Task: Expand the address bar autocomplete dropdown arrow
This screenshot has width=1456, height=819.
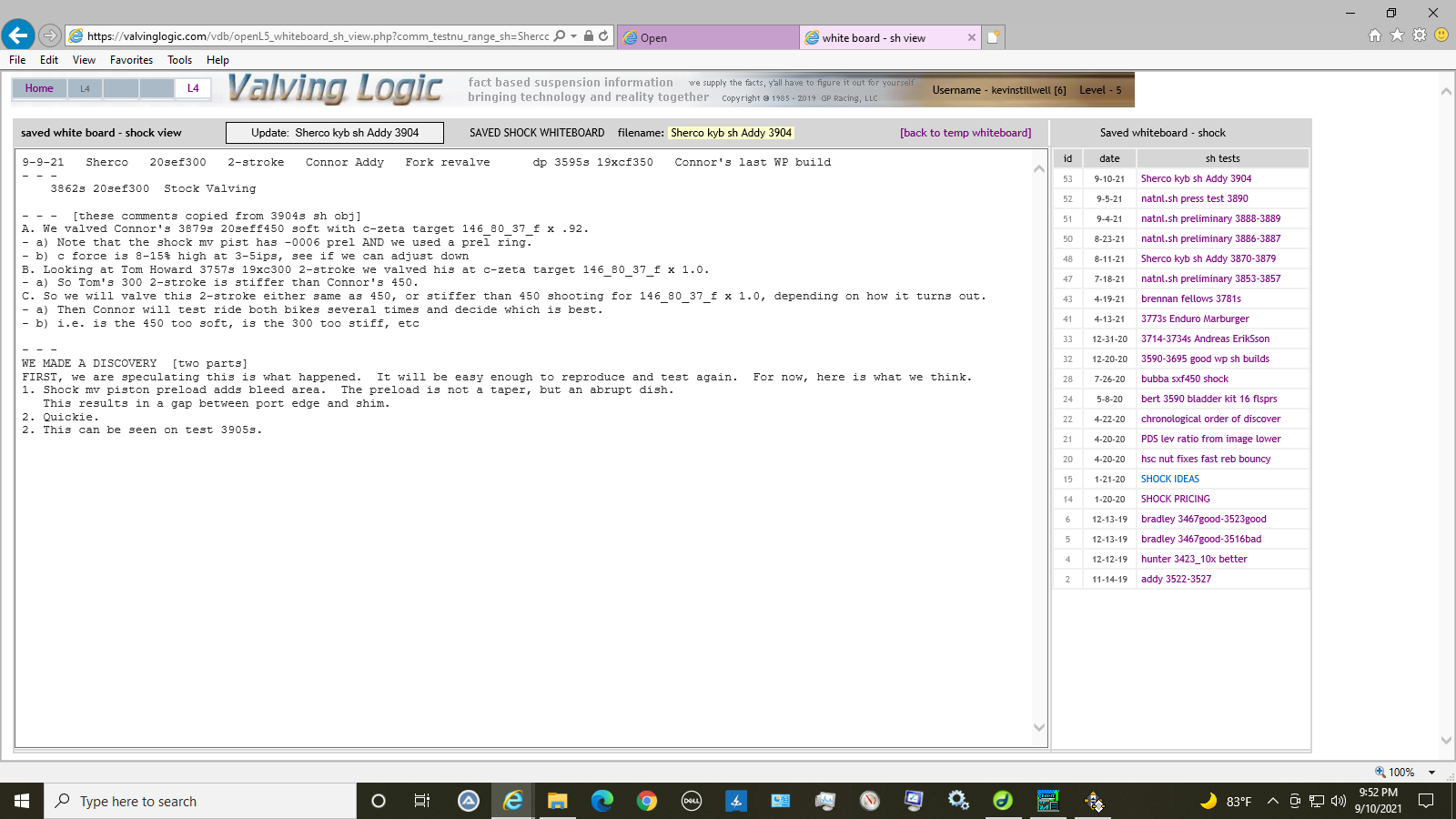Action: click(574, 36)
